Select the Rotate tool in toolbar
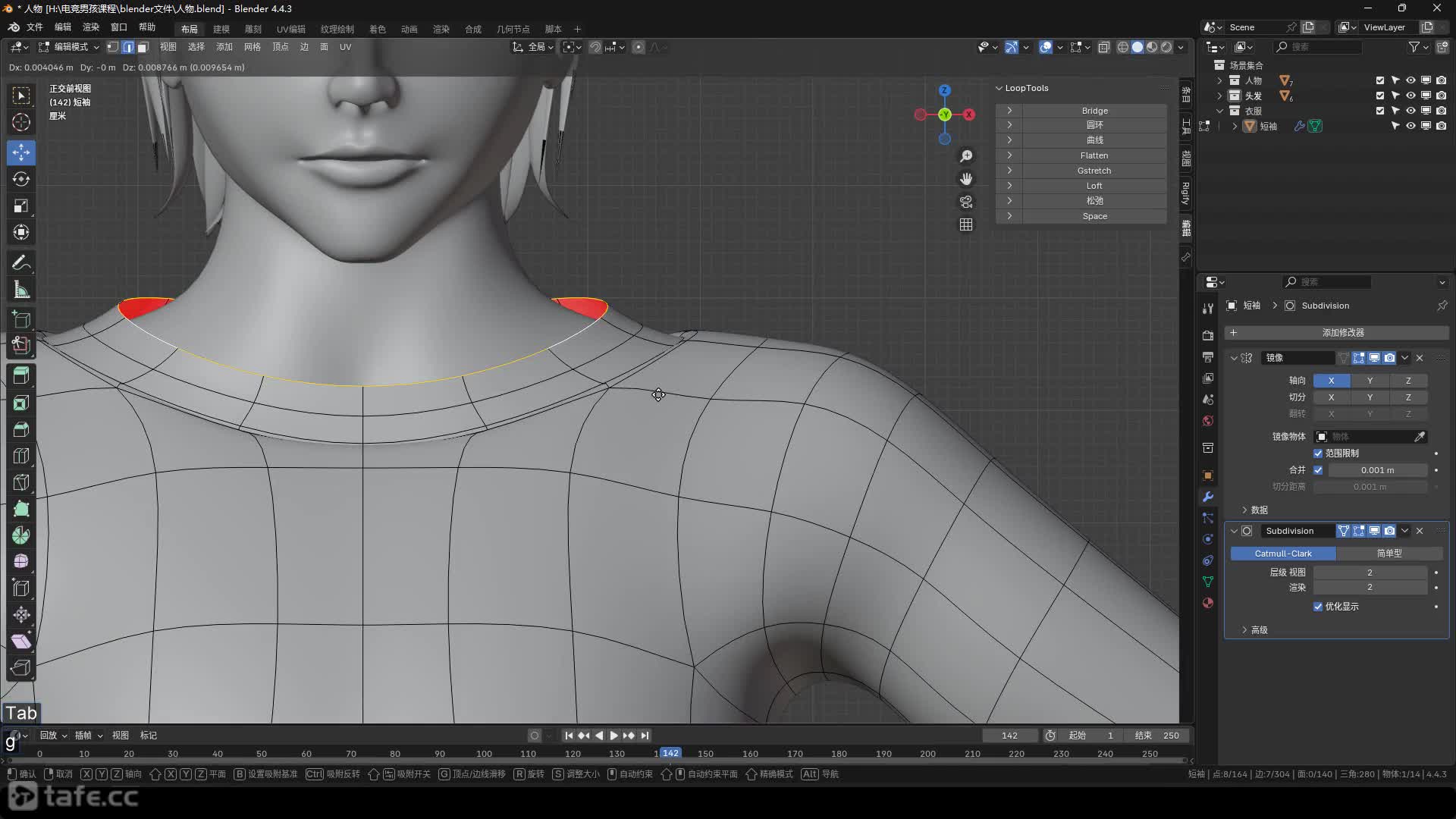The height and width of the screenshot is (819, 1456). tap(21, 179)
